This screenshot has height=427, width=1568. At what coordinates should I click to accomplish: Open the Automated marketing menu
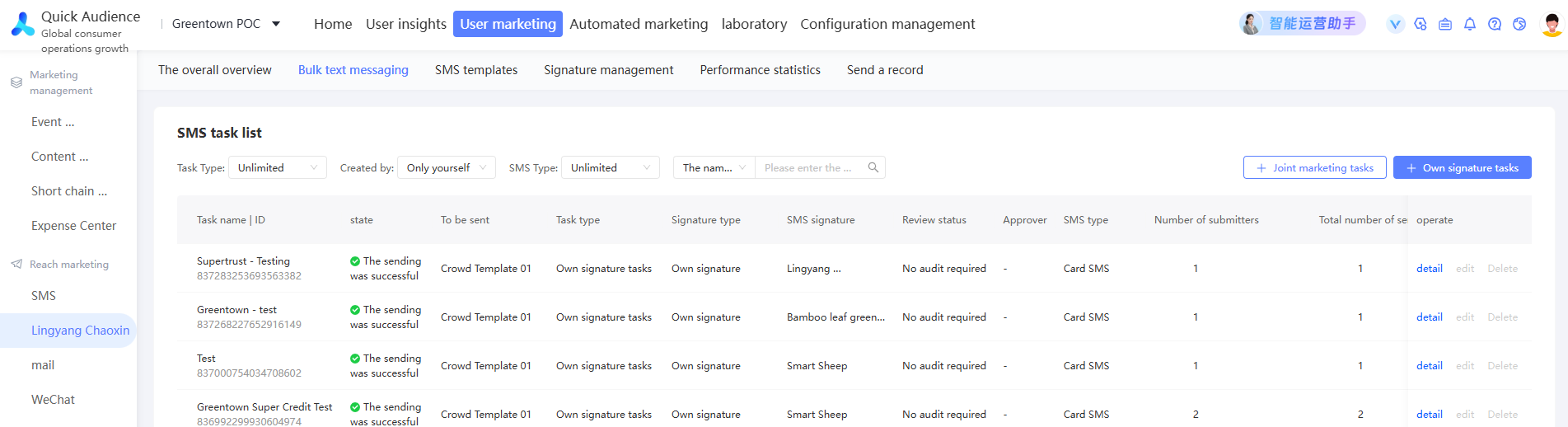[639, 24]
